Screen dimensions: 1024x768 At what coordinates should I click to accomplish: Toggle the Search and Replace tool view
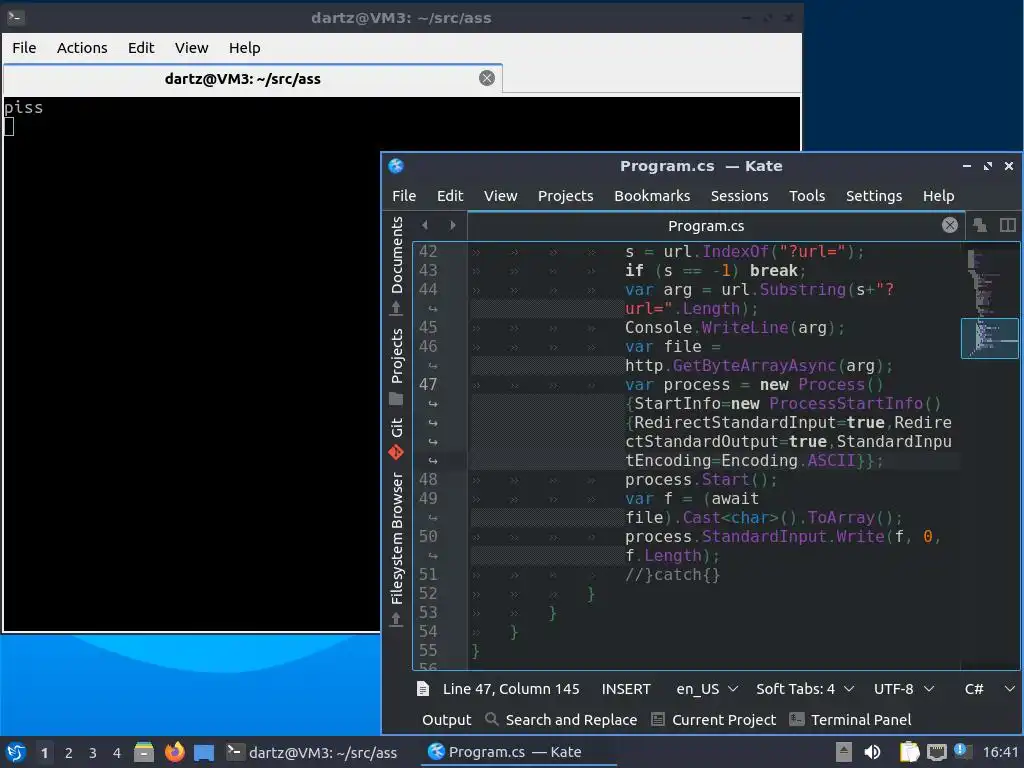561,720
